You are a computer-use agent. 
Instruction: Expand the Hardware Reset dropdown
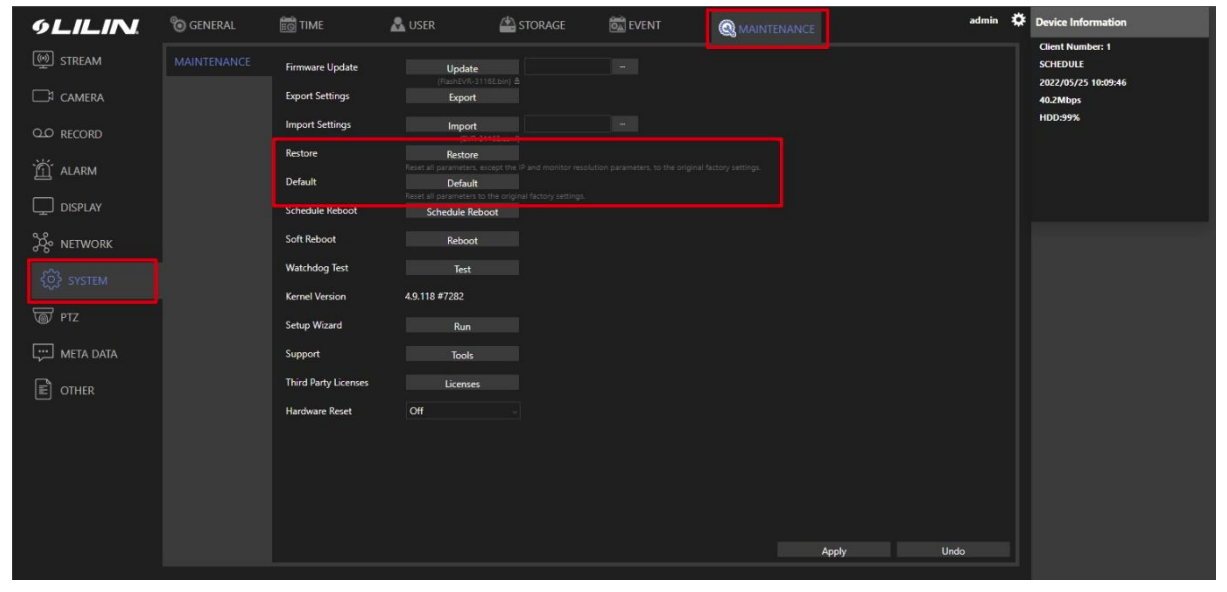pos(463,411)
